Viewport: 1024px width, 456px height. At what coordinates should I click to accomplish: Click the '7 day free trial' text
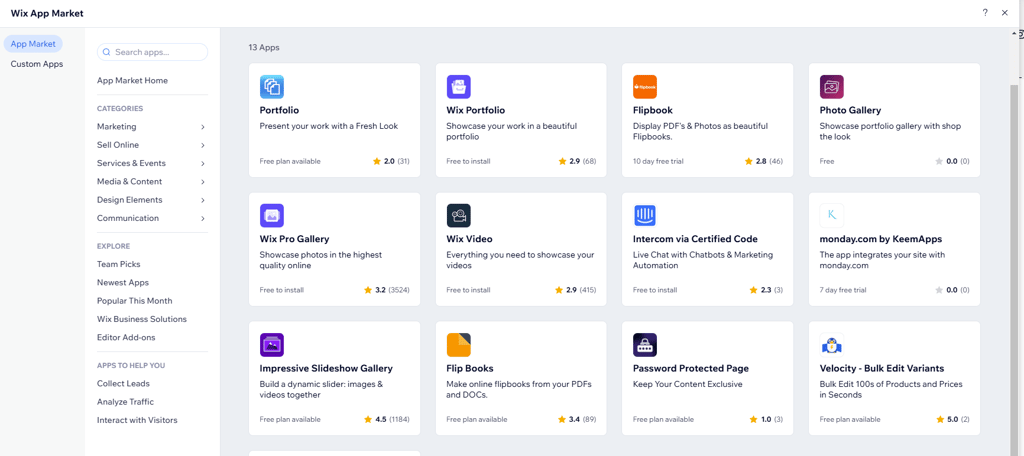[843, 290]
